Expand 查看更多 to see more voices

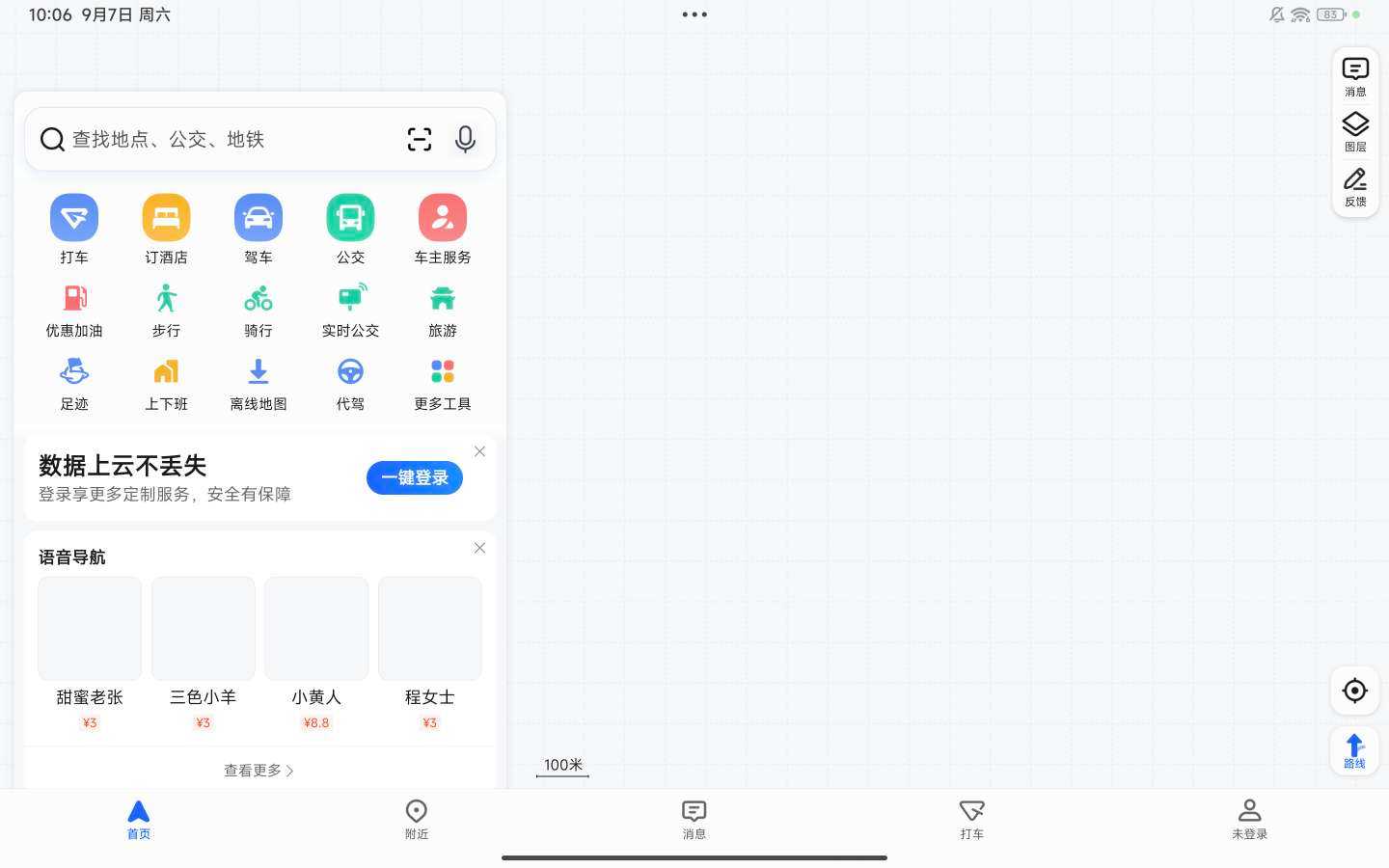[x=259, y=771]
